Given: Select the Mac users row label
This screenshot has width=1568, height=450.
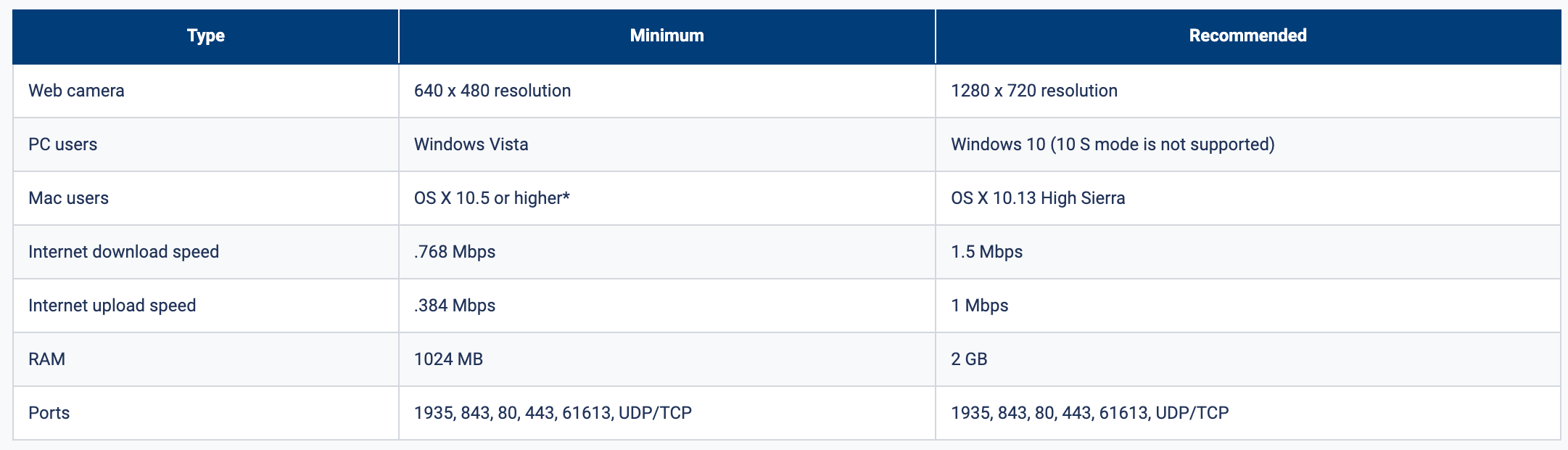Looking at the screenshot, I should pos(68,198).
